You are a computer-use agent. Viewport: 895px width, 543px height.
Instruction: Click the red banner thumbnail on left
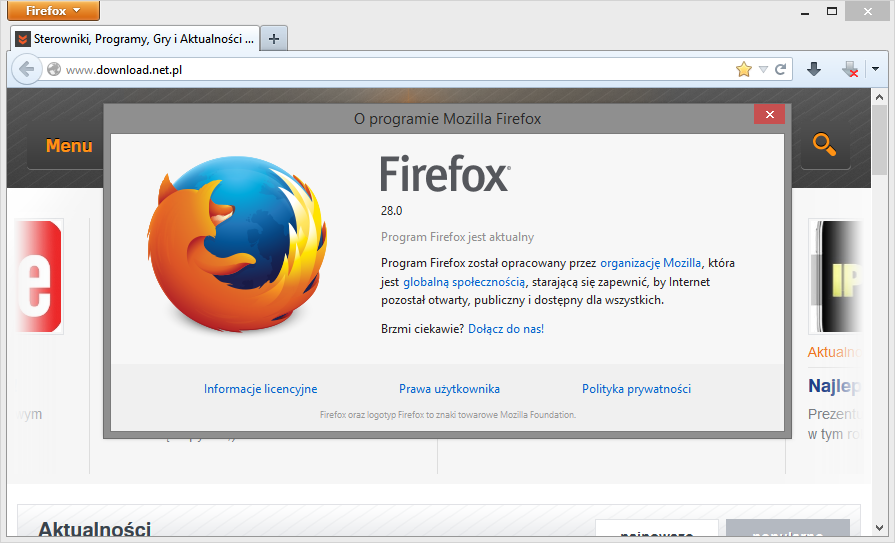pyautogui.click(x=39, y=276)
